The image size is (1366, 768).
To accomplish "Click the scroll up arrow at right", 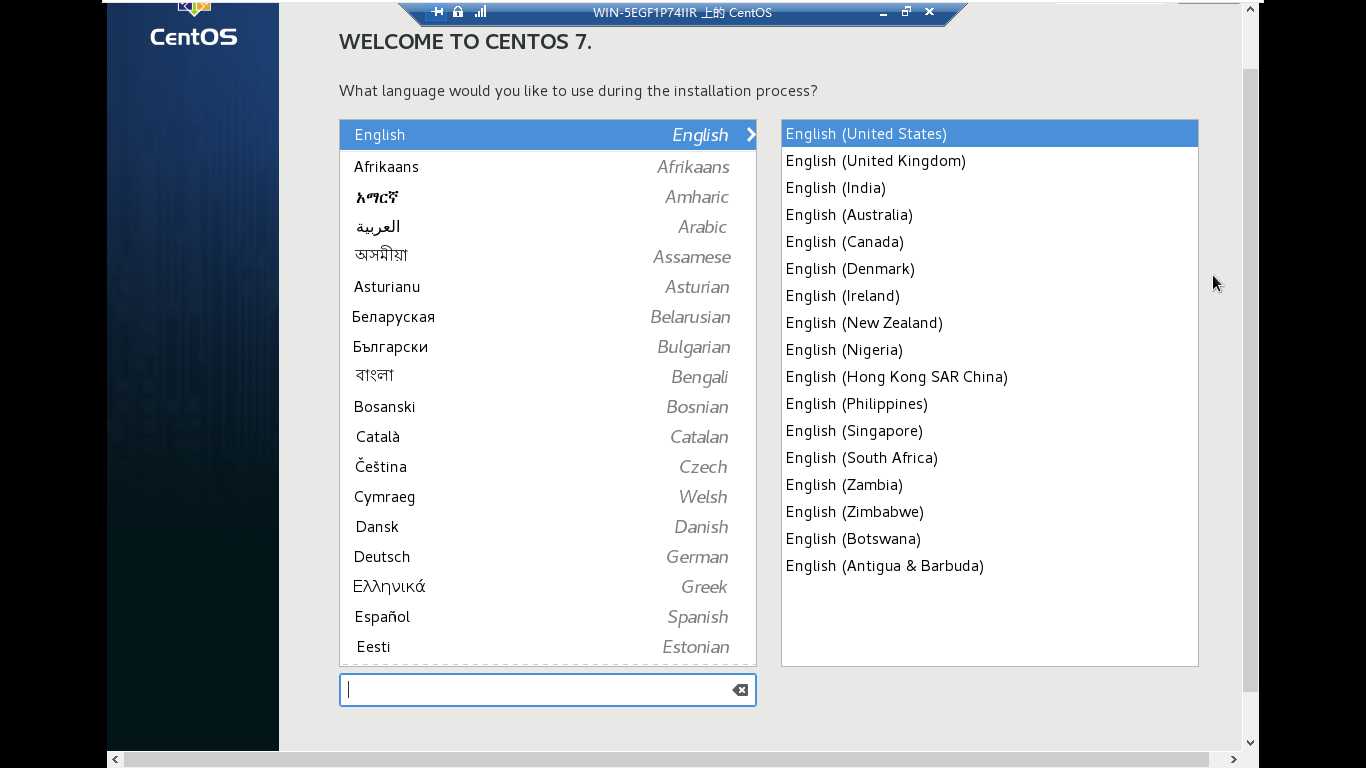I will [x=1250, y=10].
